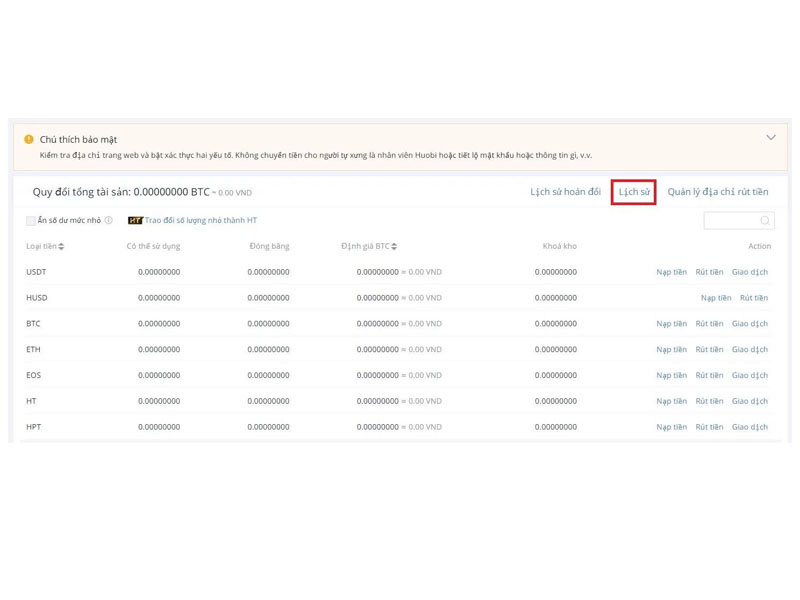
Task: Collapse the security note with the chevron
Action: coord(770,137)
